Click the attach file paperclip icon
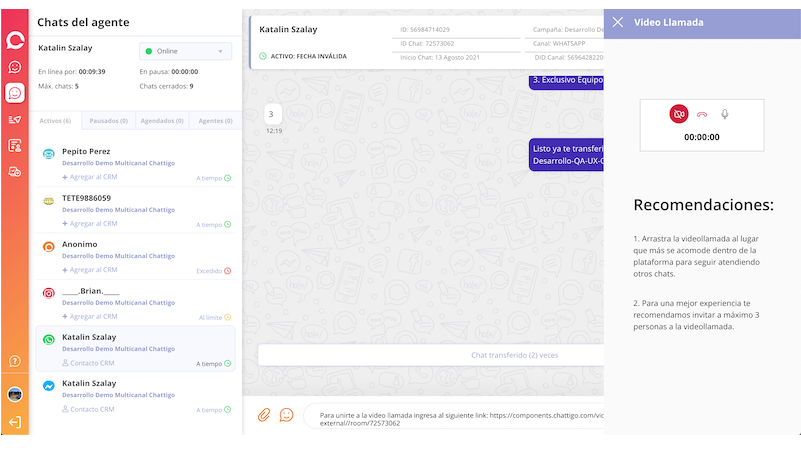This screenshot has height=450, width=801. click(264, 415)
